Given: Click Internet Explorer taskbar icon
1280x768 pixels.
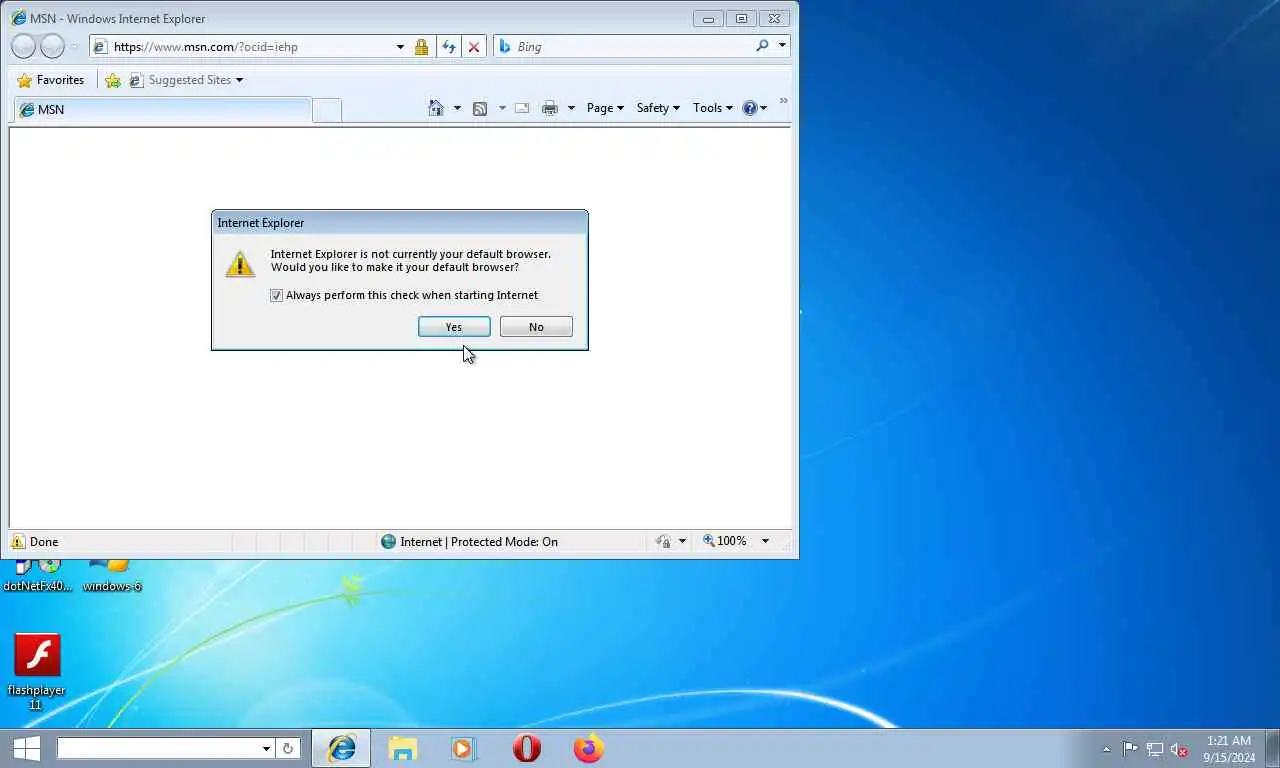Looking at the screenshot, I should [341, 748].
